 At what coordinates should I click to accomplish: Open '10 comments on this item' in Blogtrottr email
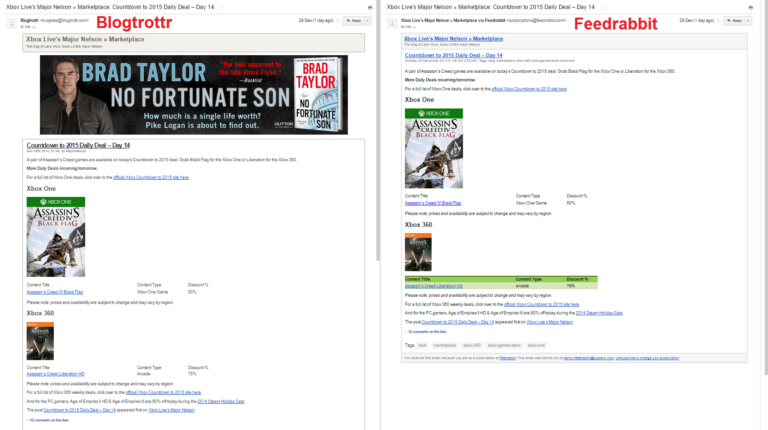tap(49, 420)
